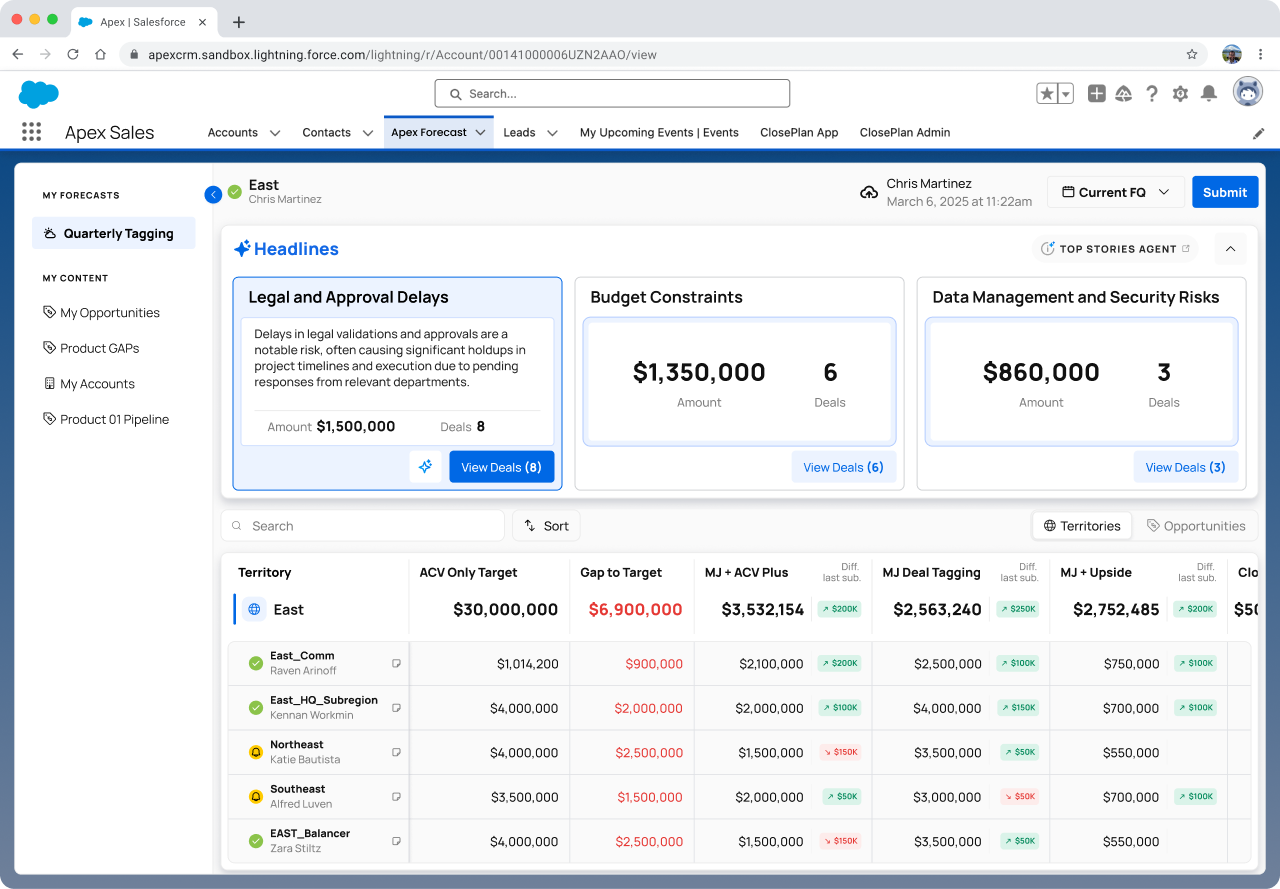Click the sparkle AI icon in Legal card

click(425, 467)
